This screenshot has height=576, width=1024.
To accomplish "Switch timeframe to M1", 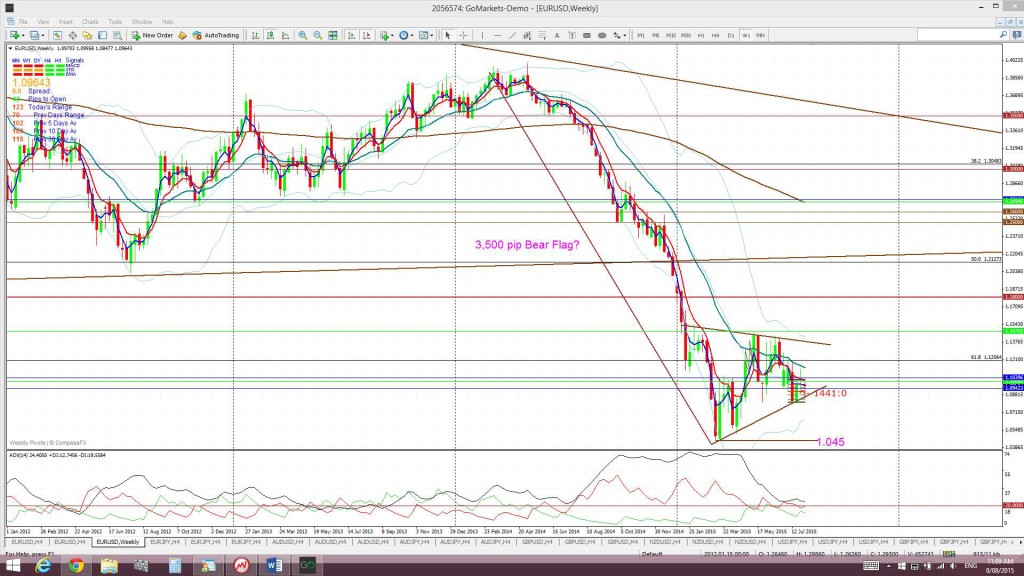I will click(641, 35).
